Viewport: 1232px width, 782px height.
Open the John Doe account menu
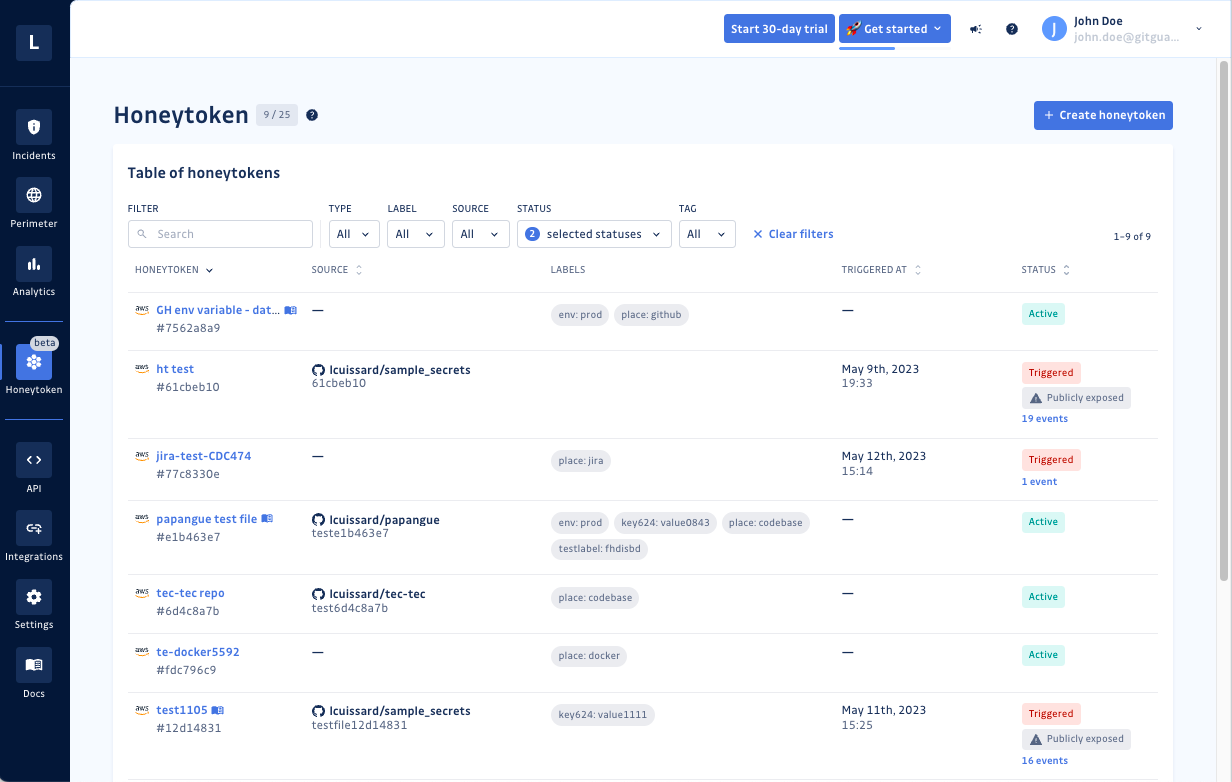coord(1120,27)
